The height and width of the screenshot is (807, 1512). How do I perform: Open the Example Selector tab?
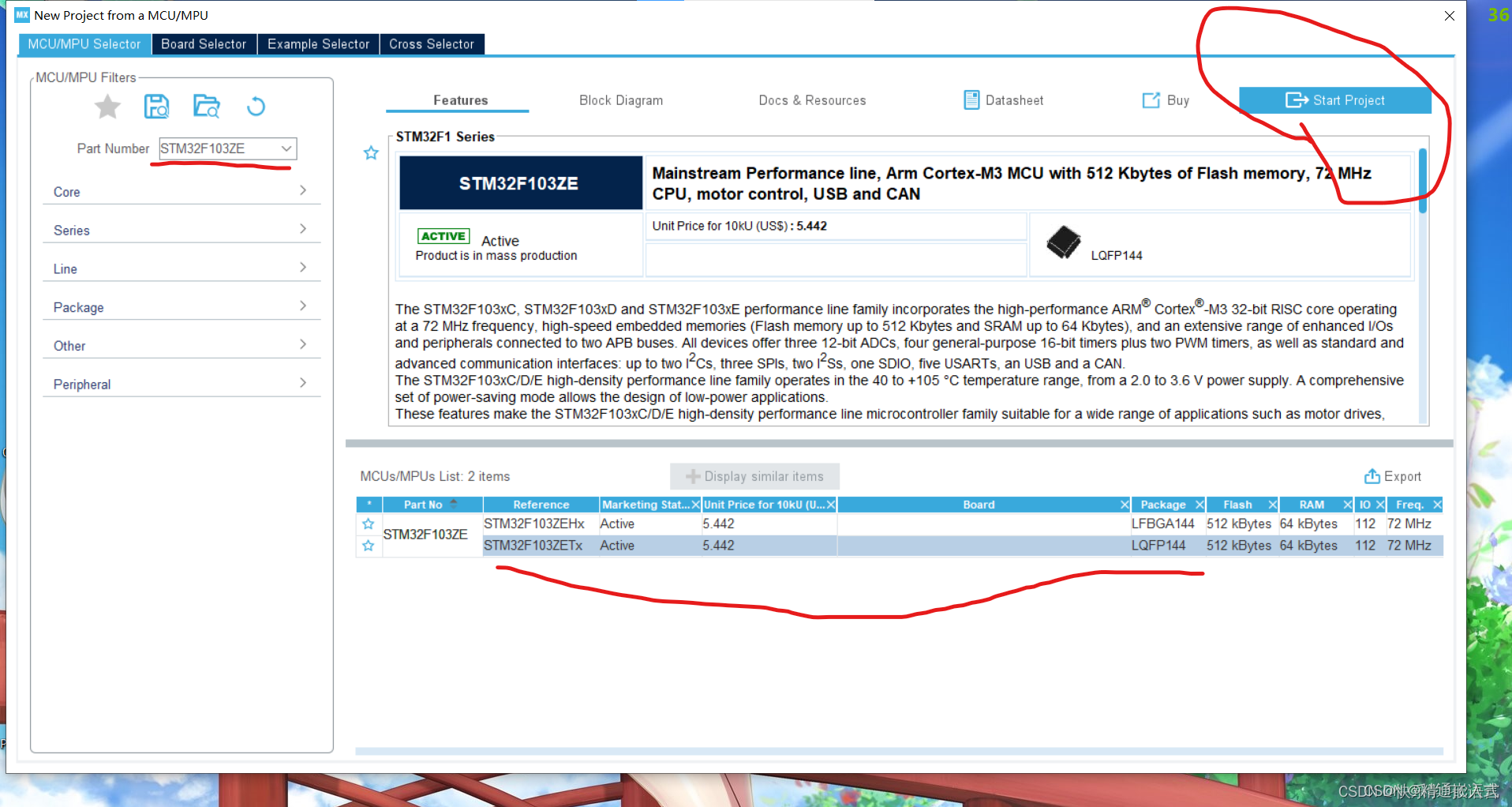318,44
